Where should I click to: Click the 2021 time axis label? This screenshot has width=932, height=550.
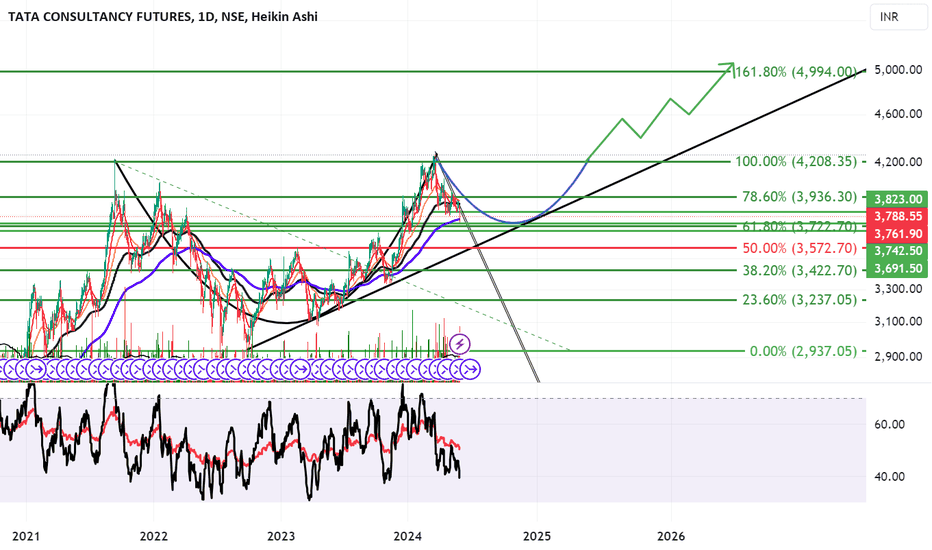26,536
